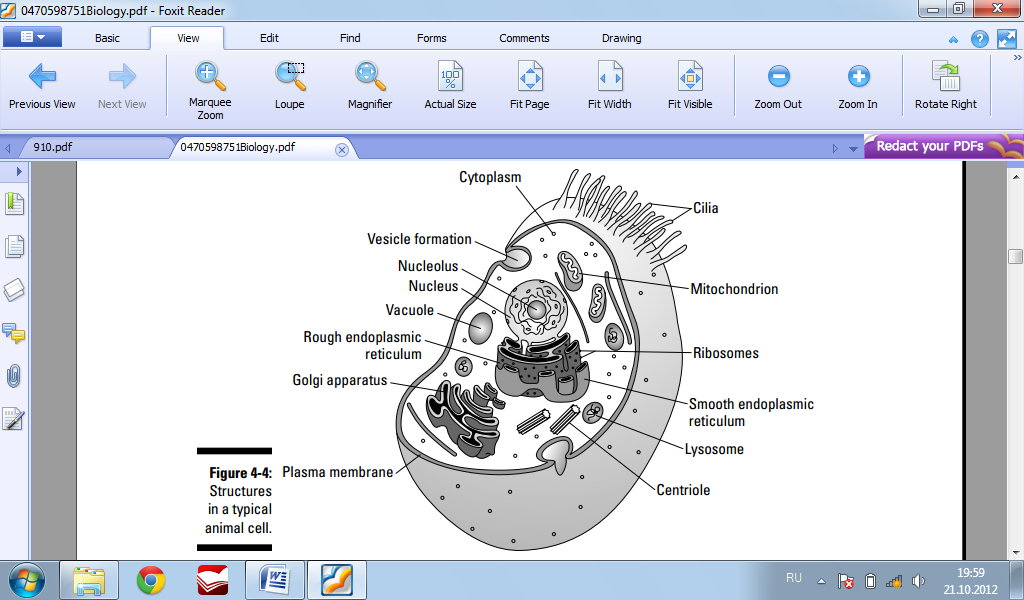
Task: Choose Fit Width view
Action: 609,86
